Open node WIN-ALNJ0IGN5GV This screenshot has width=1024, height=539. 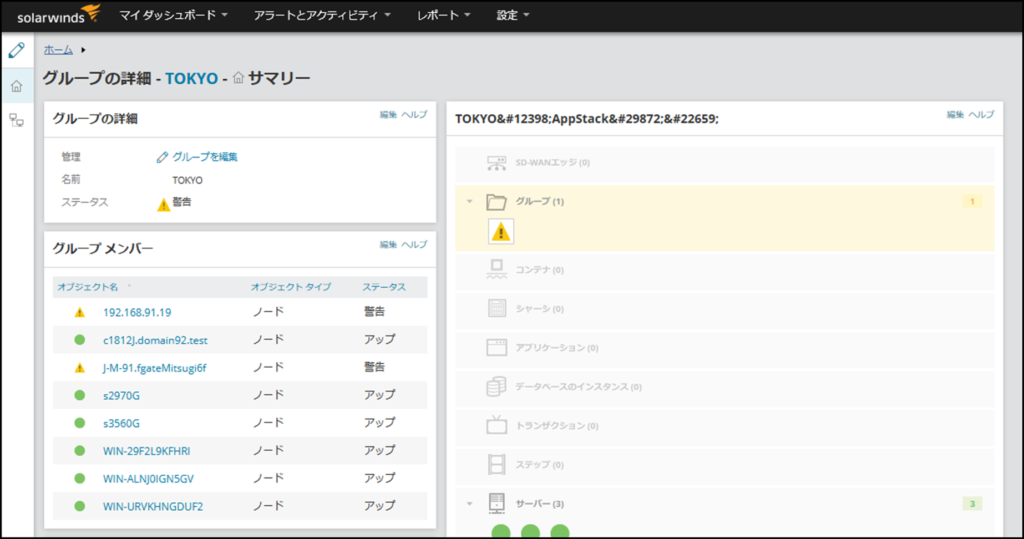(148, 478)
